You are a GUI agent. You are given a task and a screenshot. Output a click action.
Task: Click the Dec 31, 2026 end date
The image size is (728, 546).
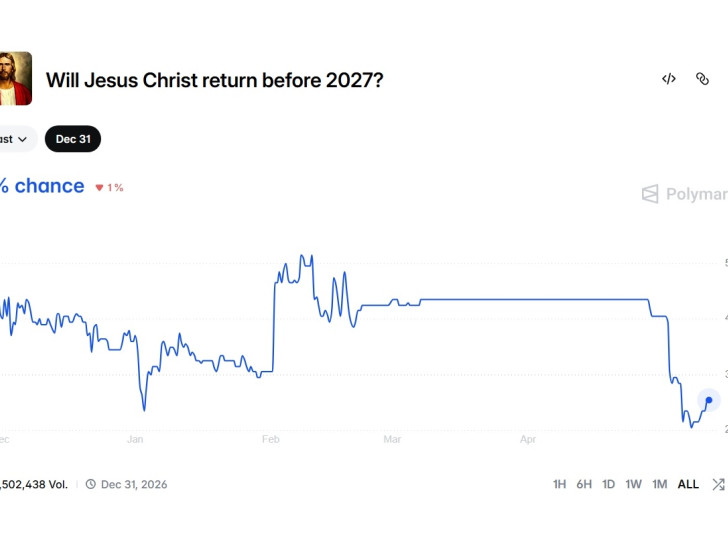pyautogui.click(x=134, y=484)
